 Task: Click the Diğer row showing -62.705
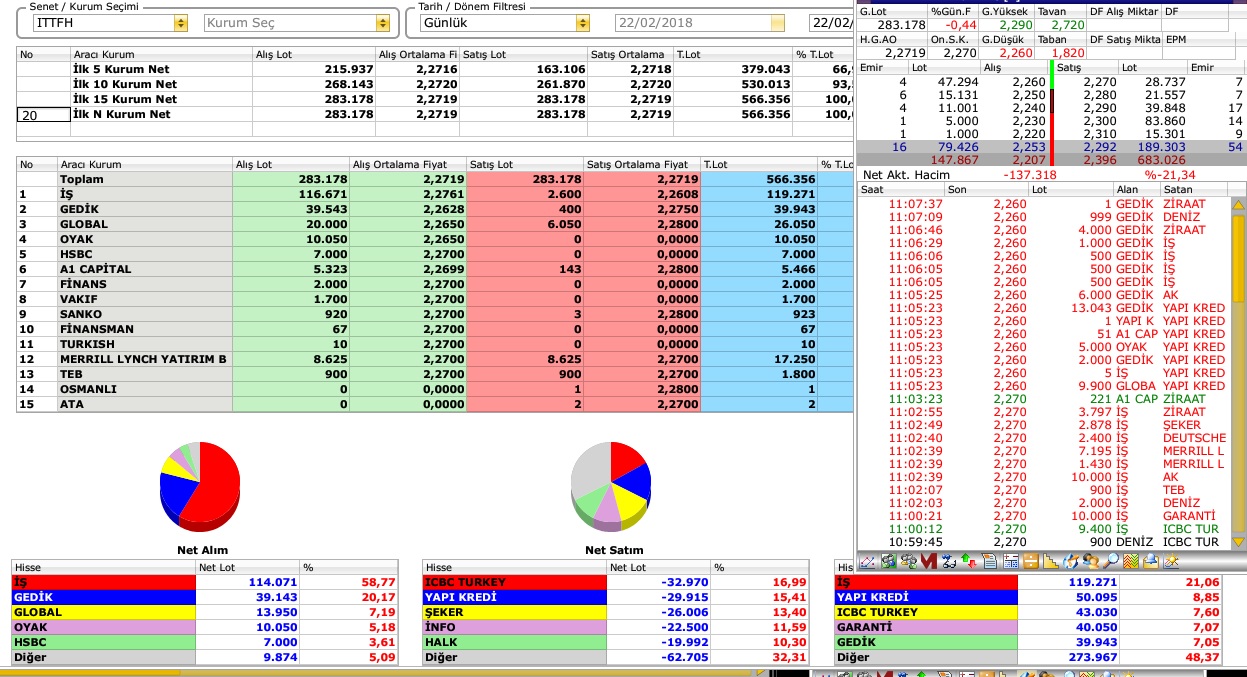(618, 657)
